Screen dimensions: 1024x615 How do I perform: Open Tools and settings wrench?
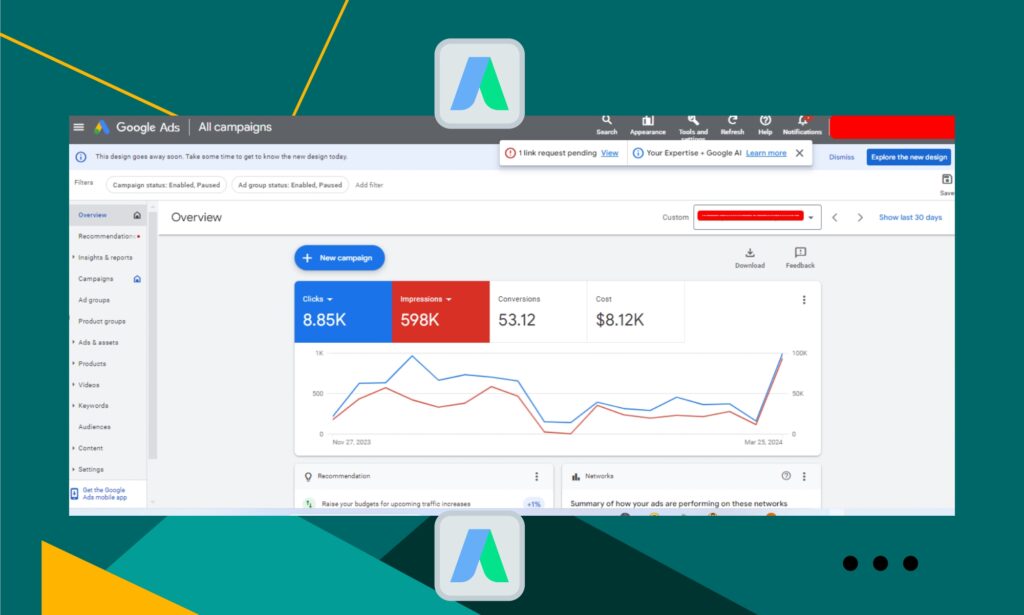coord(693,121)
